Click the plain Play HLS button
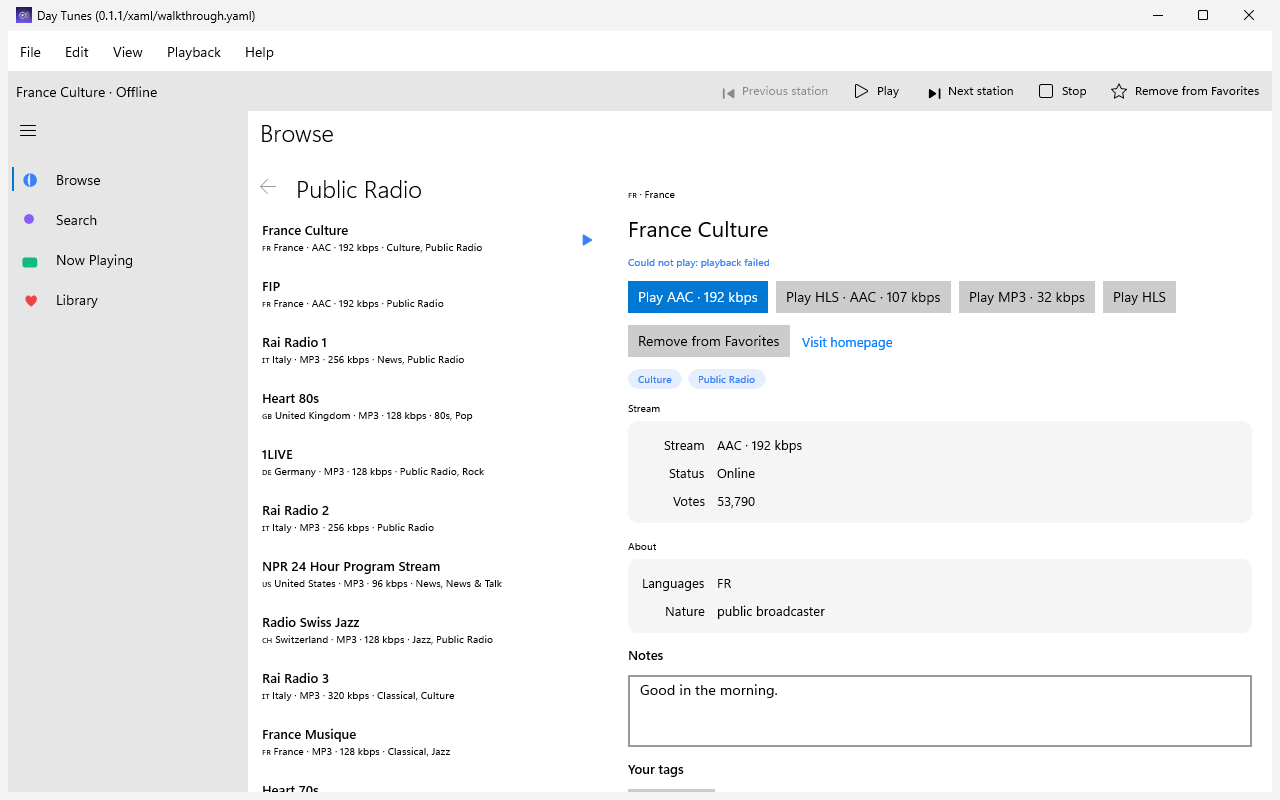This screenshot has width=1280, height=800. [1139, 297]
